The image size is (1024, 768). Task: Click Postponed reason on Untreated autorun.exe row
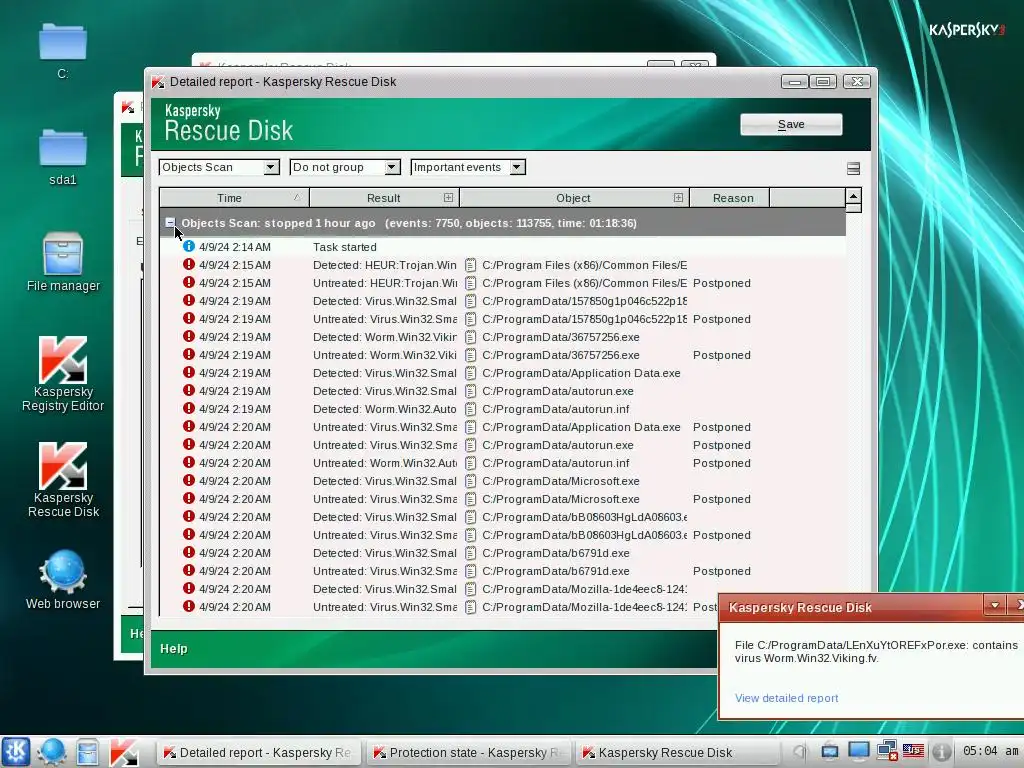(721, 445)
